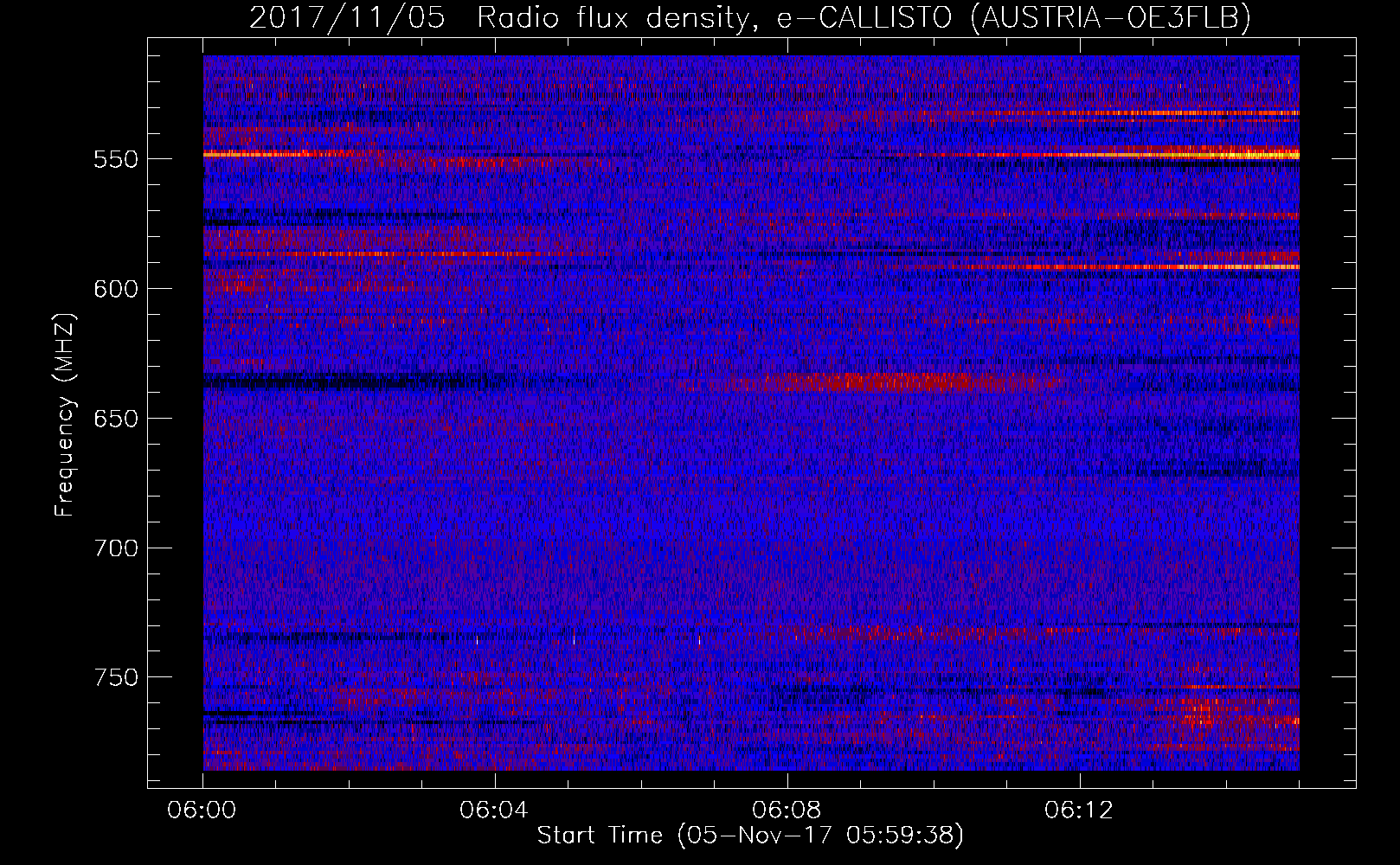Click the 06:08 time tick label
Image resolution: width=1400 pixels, height=865 pixels.
(x=787, y=811)
